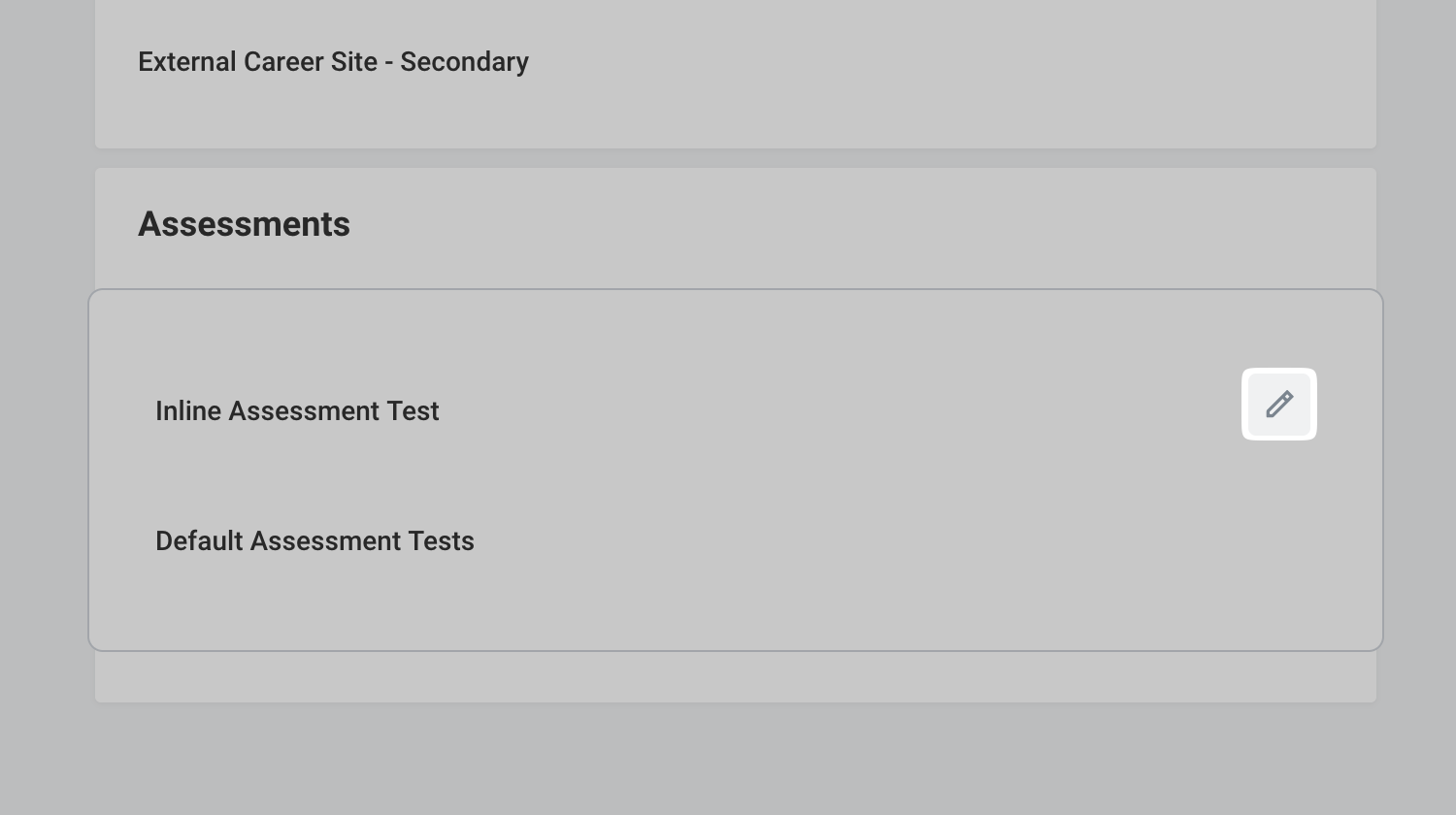The height and width of the screenshot is (815, 1456).
Task: Click the word Secondary in top card
Action: pyautogui.click(x=464, y=62)
